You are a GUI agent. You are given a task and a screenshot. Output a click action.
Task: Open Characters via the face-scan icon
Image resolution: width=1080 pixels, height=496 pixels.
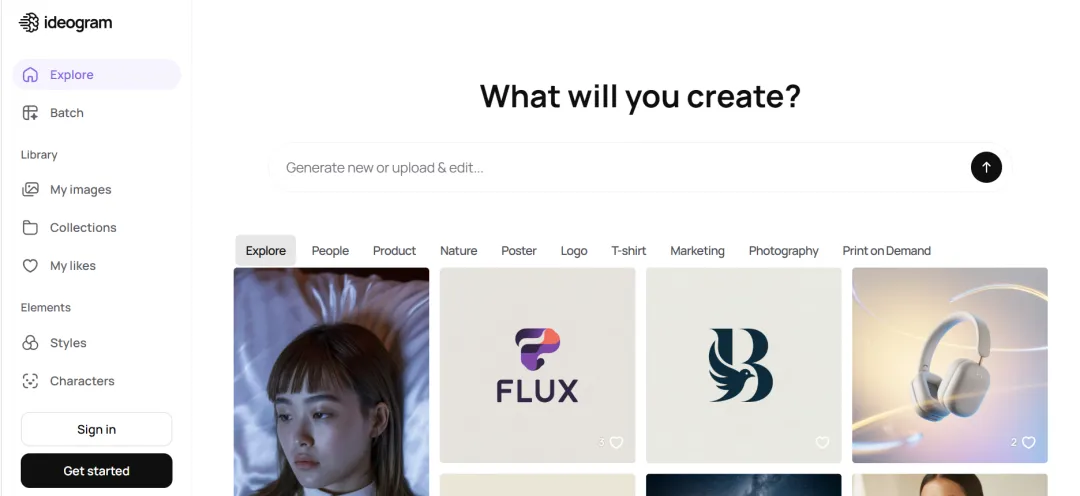coord(30,381)
